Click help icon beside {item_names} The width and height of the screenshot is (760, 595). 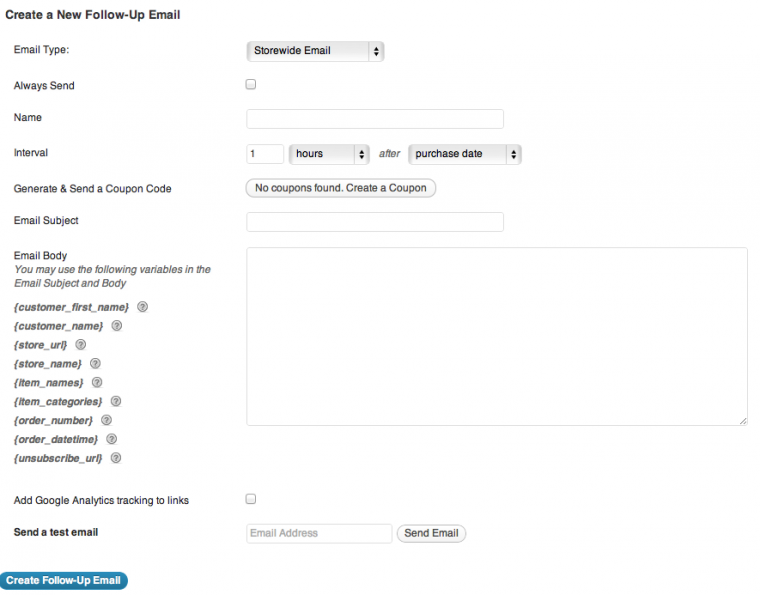pos(97,382)
